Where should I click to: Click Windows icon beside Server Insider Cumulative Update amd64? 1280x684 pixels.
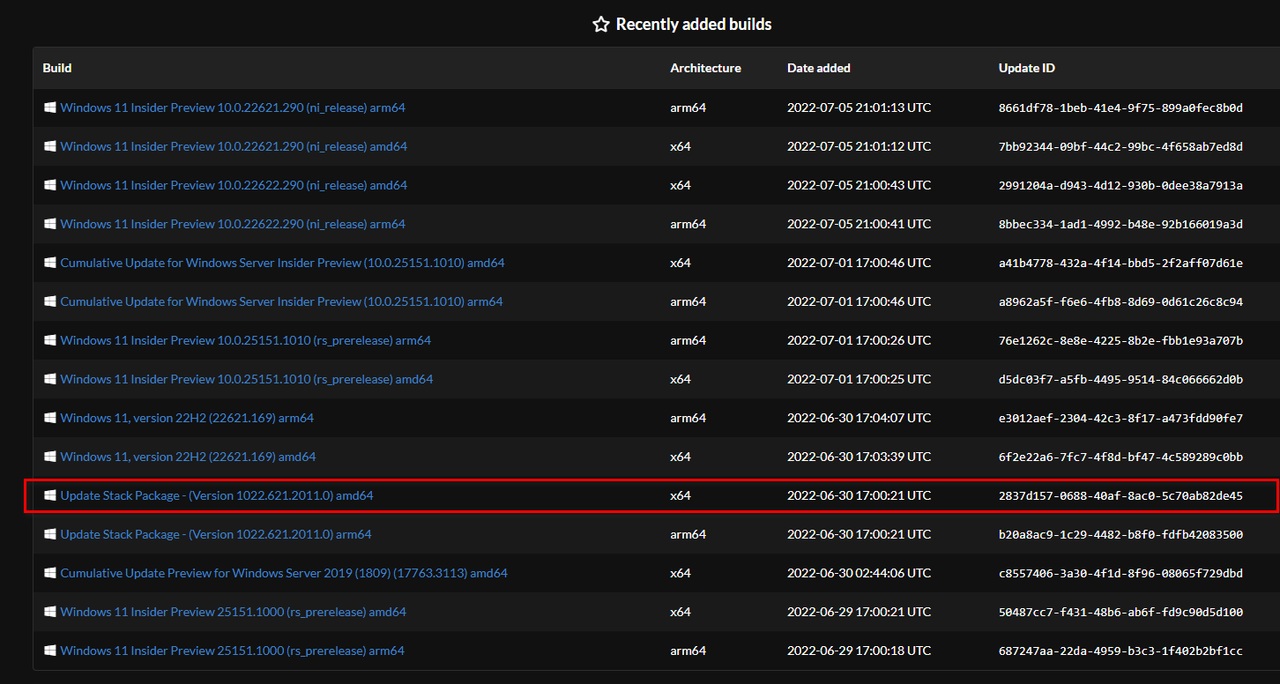[50, 263]
